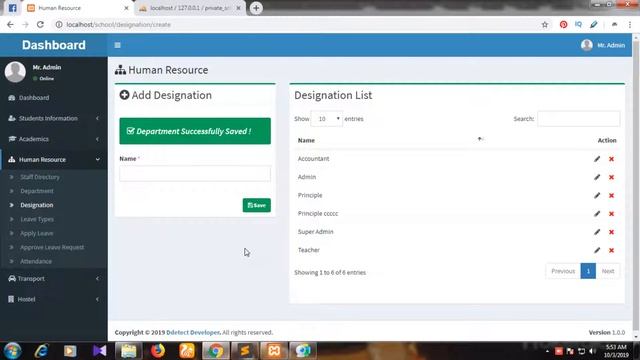Collapse the Human Resource menu
Image resolution: width=640 pixels, height=360 pixels.
pos(54,160)
